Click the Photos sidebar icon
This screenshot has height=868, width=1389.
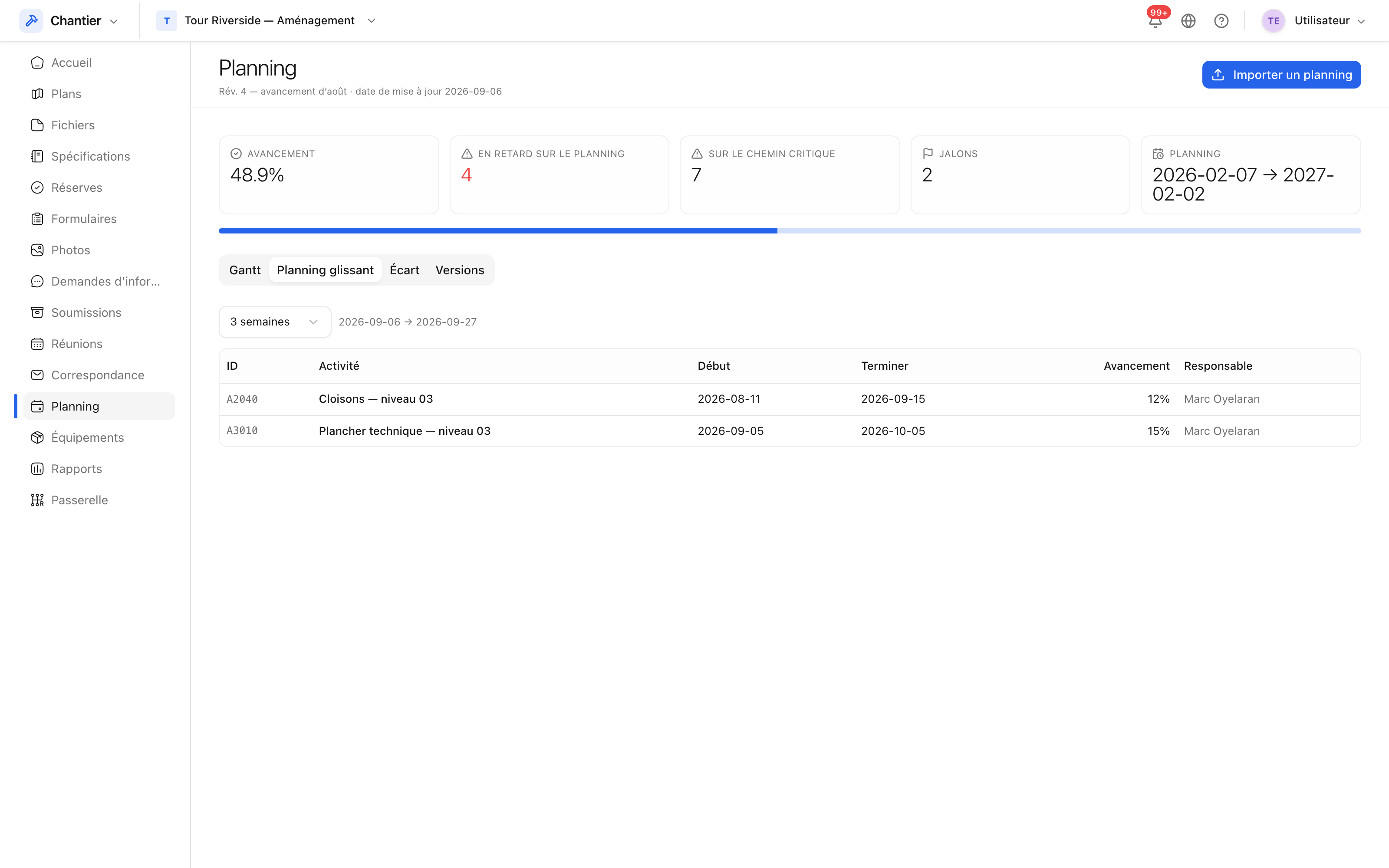click(37, 250)
